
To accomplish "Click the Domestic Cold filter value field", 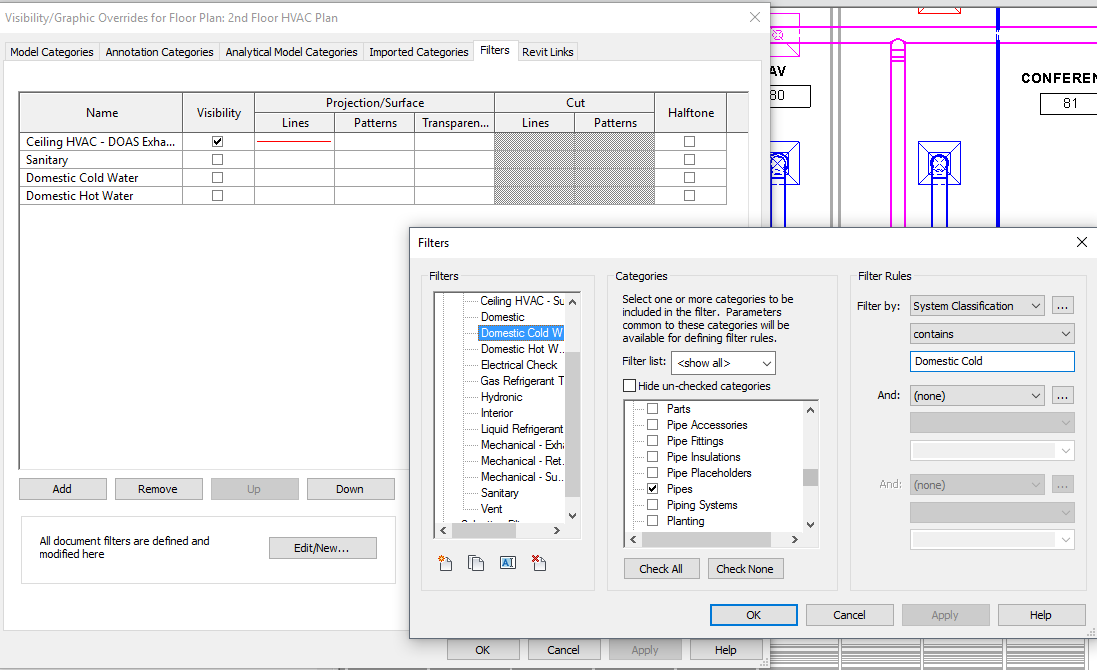I will pyautogui.click(x=992, y=361).
